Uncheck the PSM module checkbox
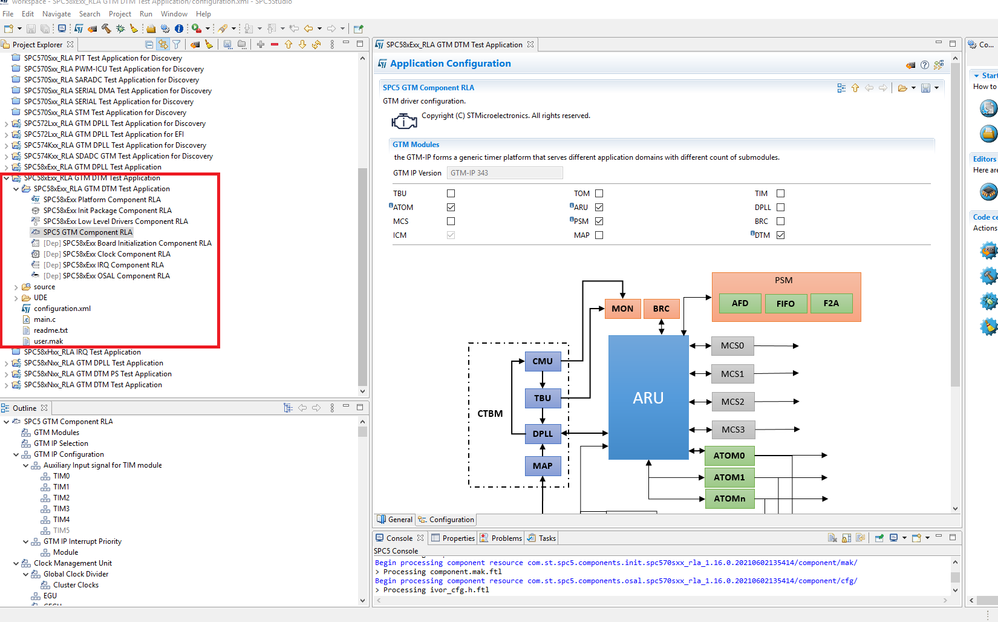The image size is (998, 622). click(599, 221)
